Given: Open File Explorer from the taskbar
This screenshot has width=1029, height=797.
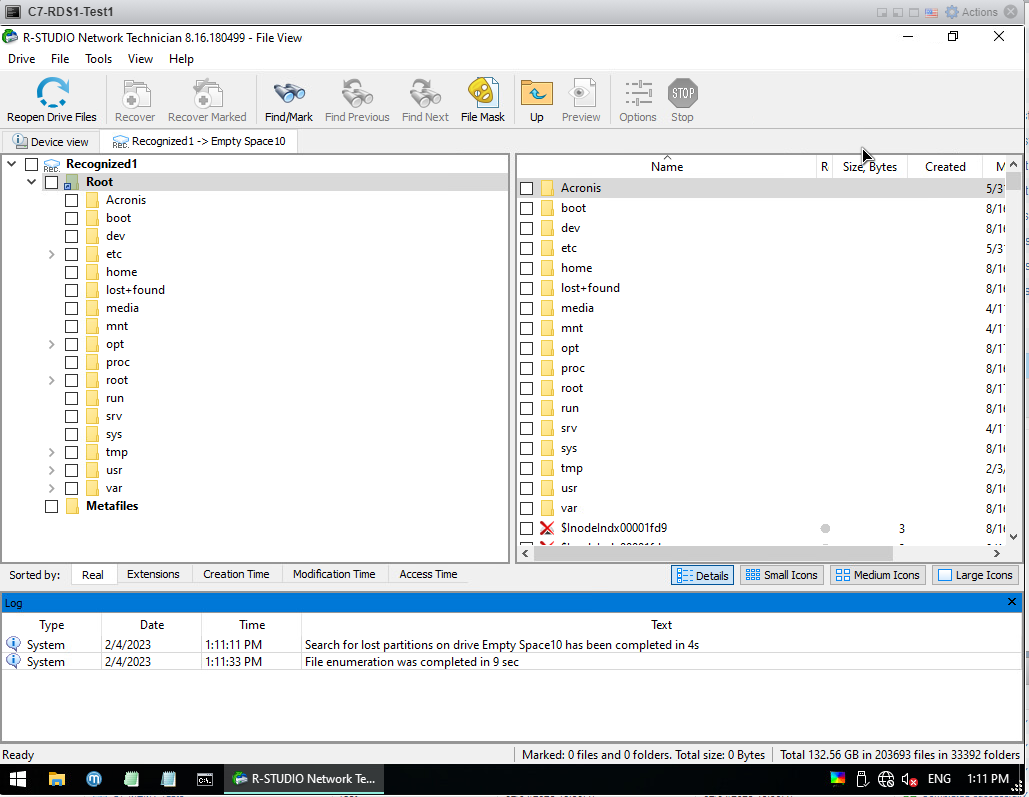Looking at the screenshot, I should (x=57, y=779).
